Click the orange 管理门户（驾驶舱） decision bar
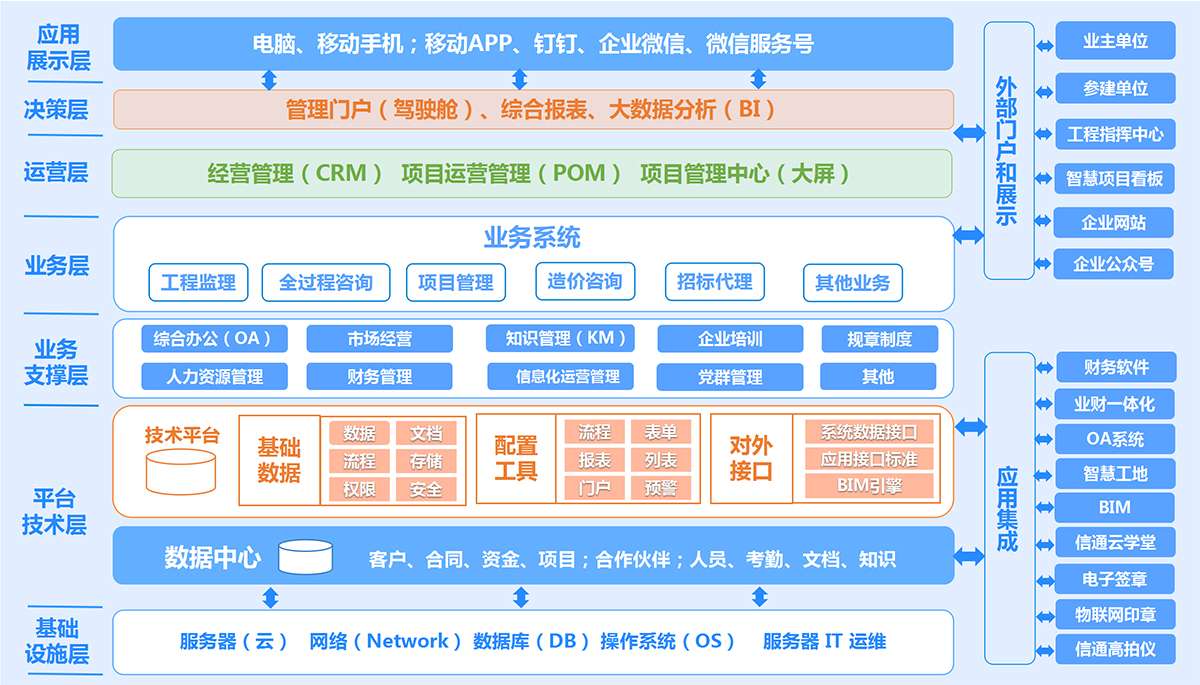Image resolution: width=1200 pixels, height=685 pixels. (532, 110)
